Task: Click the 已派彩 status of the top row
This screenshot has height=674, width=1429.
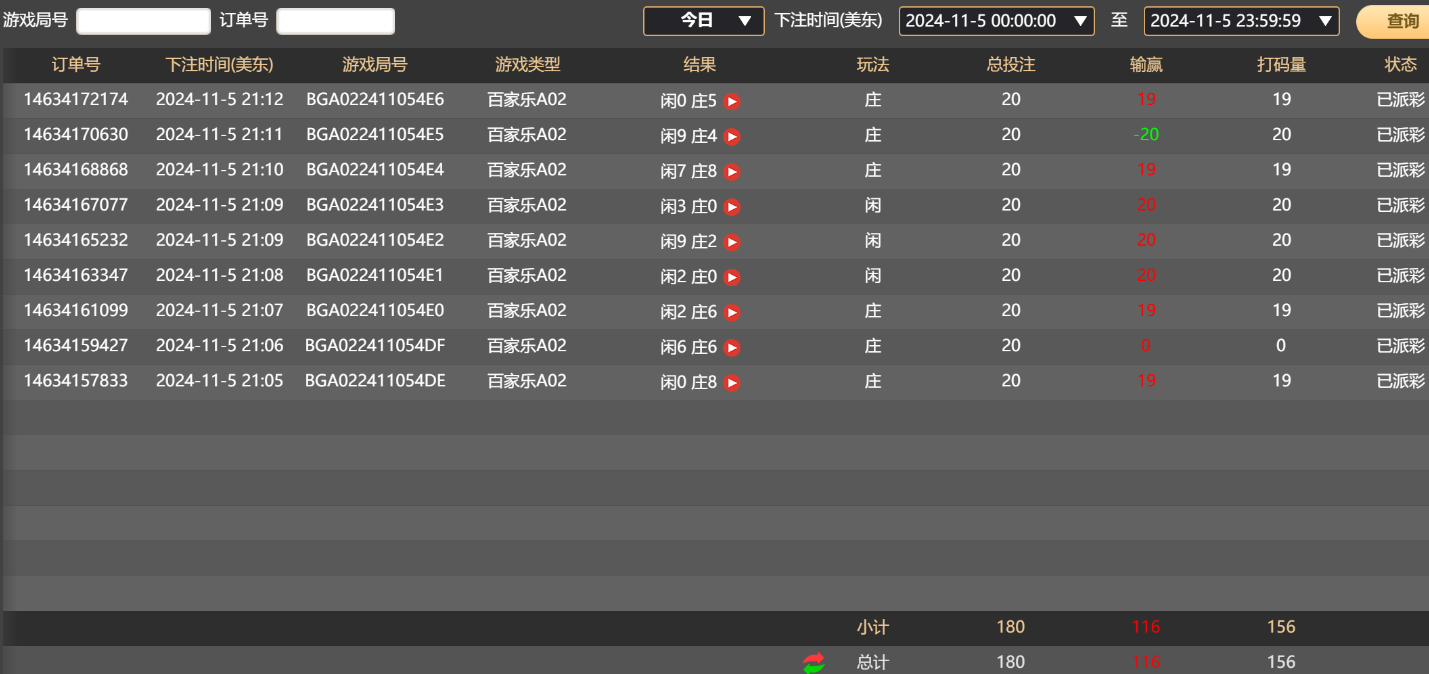Action: [1401, 101]
